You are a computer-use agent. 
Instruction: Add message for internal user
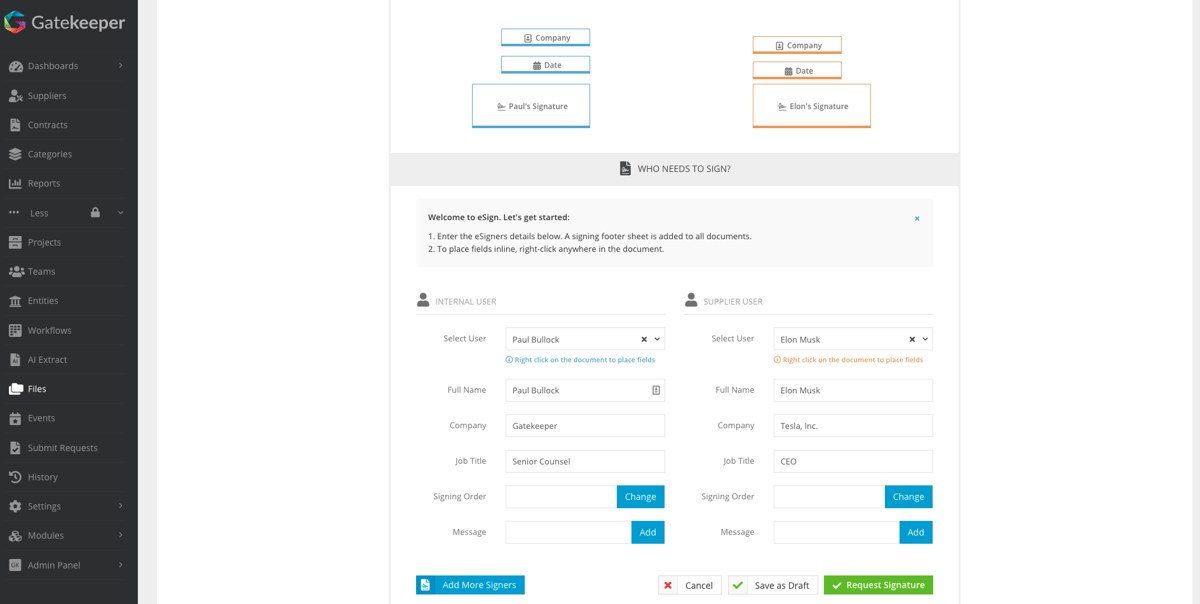click(x=648, y=532)
